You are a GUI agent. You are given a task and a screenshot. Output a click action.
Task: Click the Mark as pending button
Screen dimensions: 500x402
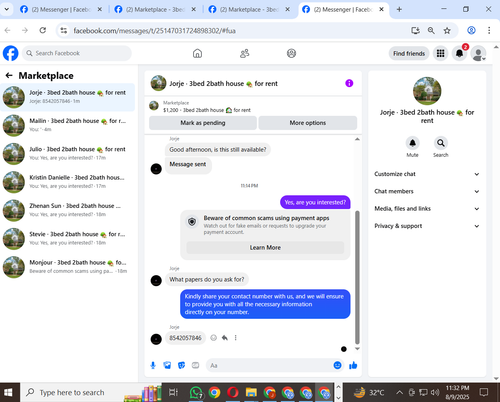(x=203, y=123)
